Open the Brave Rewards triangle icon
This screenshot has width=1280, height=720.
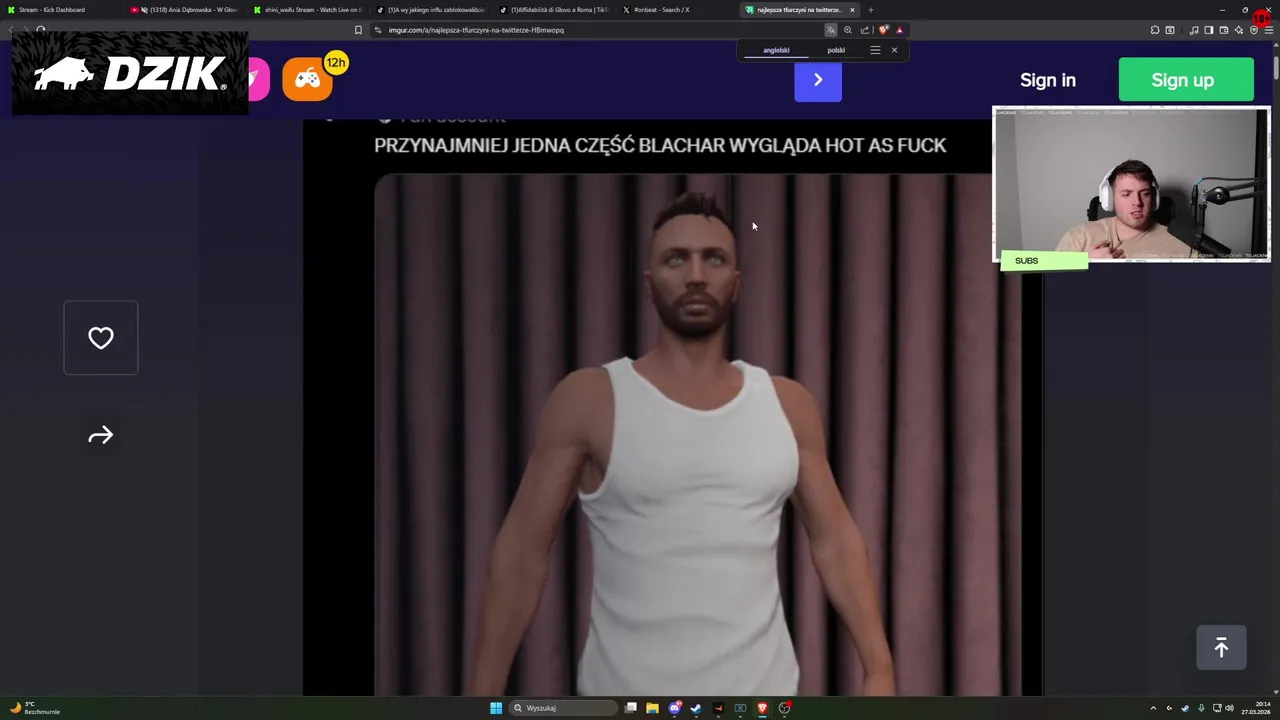(x=900, y=30)
